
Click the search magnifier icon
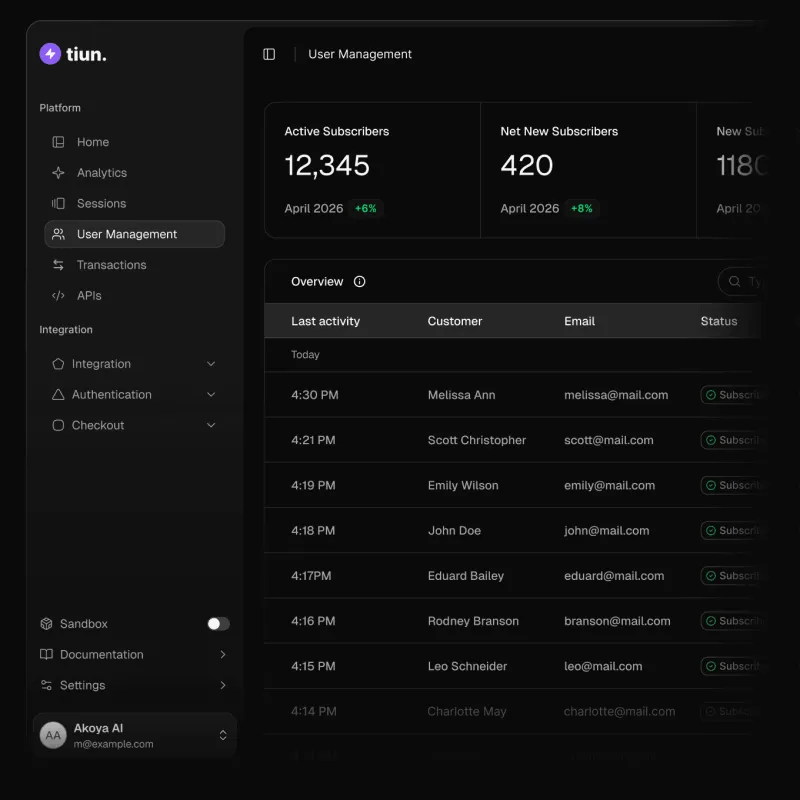[x=734, y=281]
